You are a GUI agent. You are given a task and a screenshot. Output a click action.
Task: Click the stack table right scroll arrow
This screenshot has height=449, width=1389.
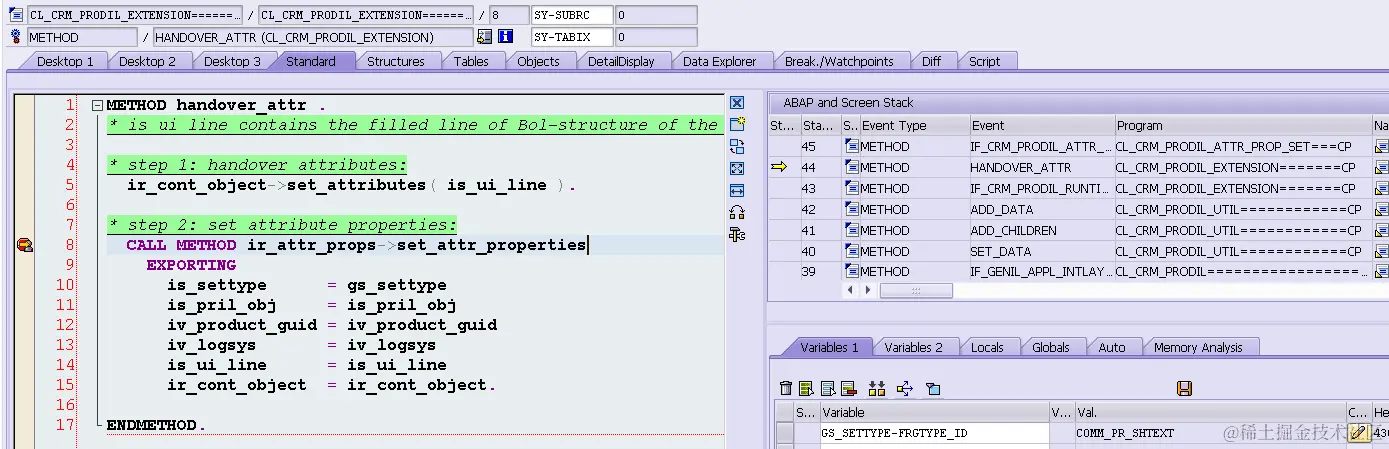pos(866,290)
